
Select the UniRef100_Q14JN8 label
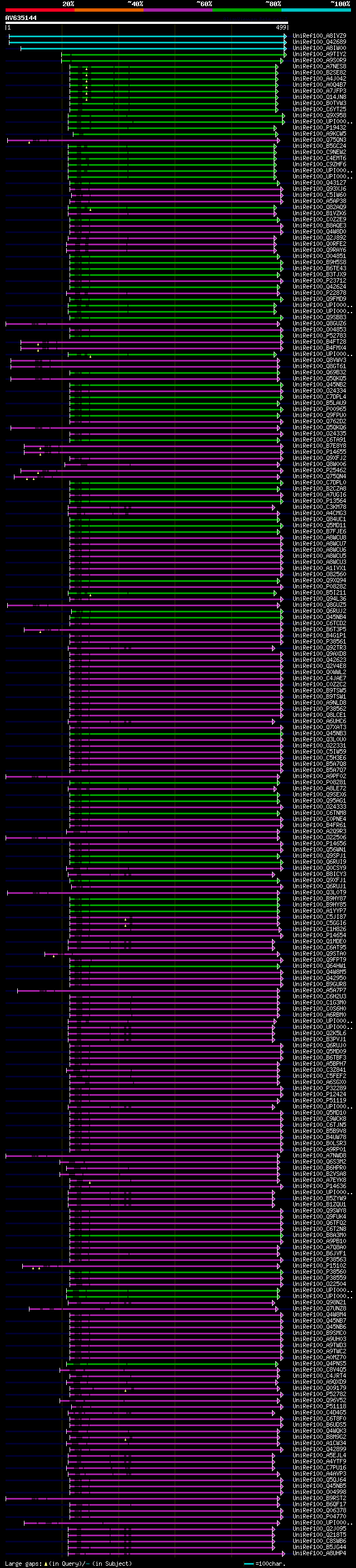319,97
